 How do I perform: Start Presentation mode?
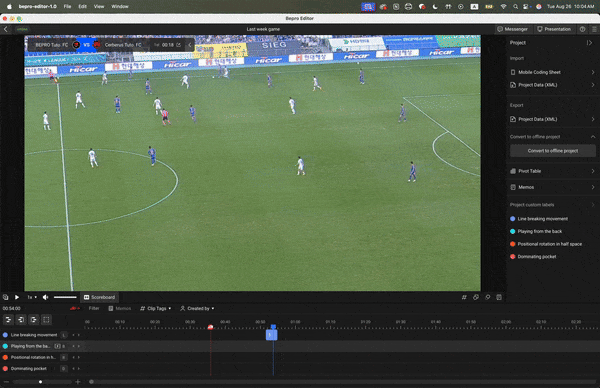tap(554, 29)
